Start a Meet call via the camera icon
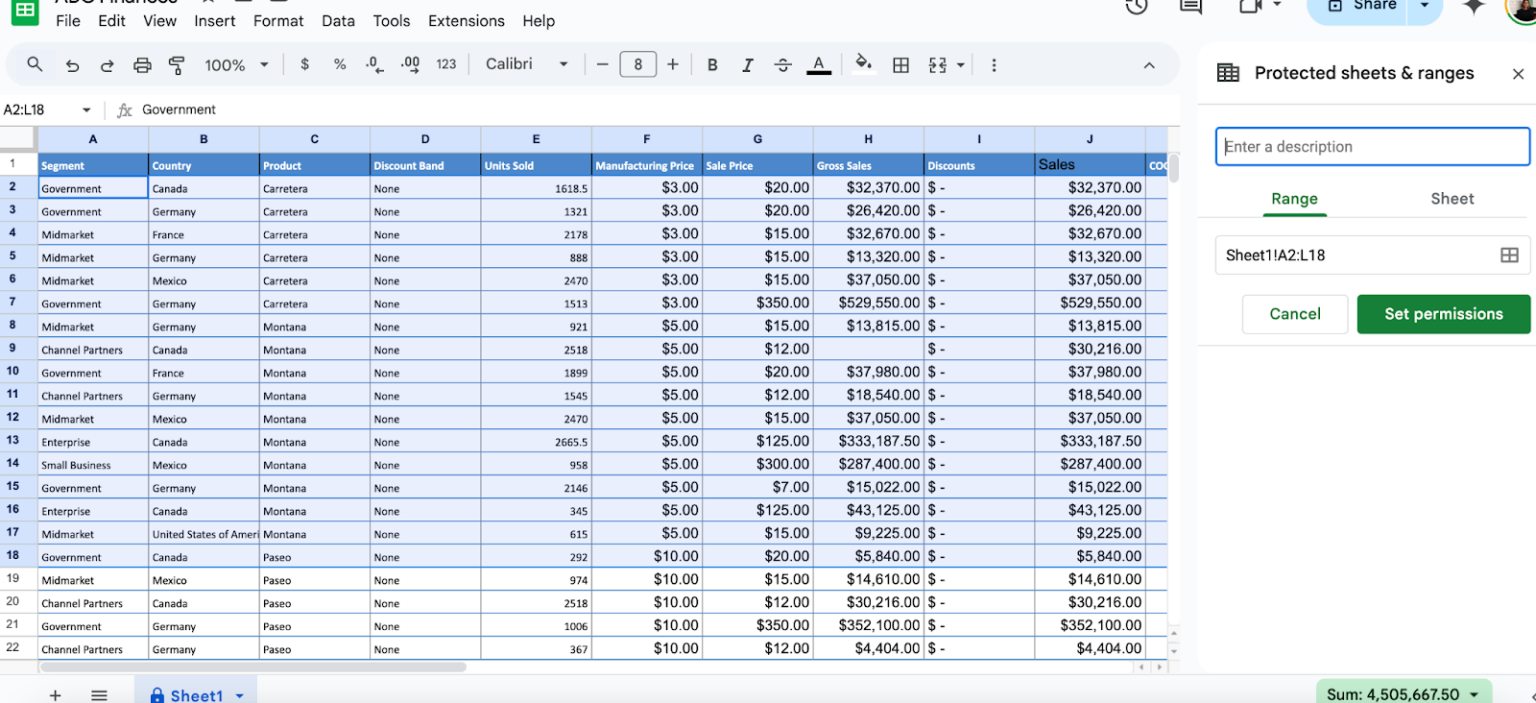This screenshot has height=703, width=1536. coord(1249,8)
